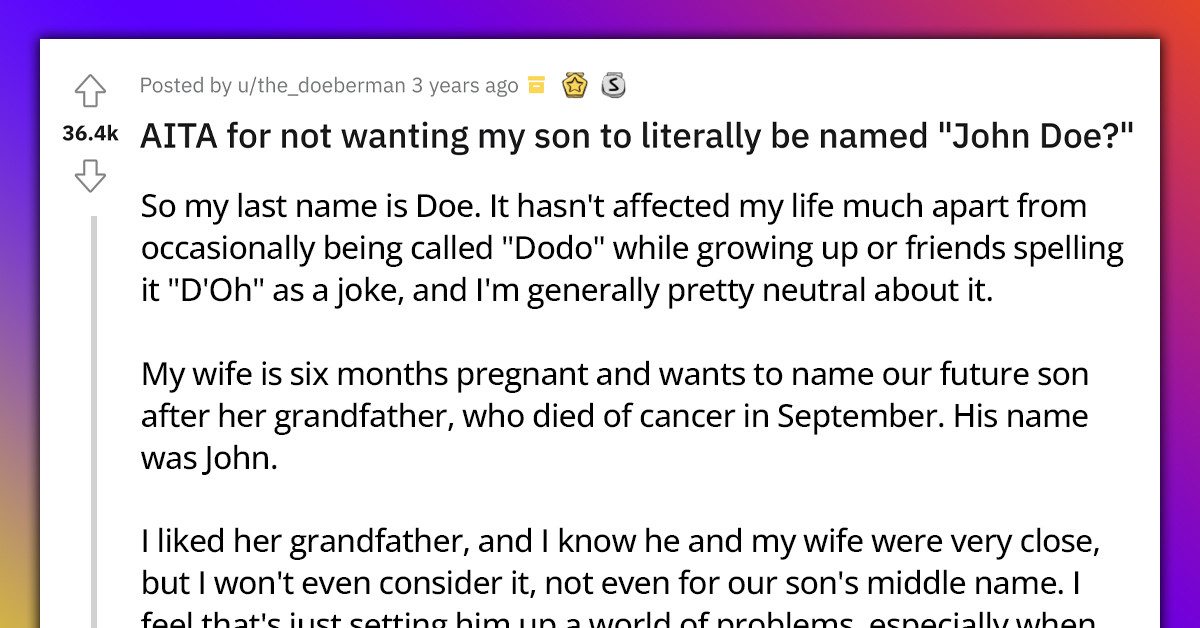Collapse the comment thread bar on the left
The image size is (1200, 628).
pyautogui.click(x=93, y=420)
